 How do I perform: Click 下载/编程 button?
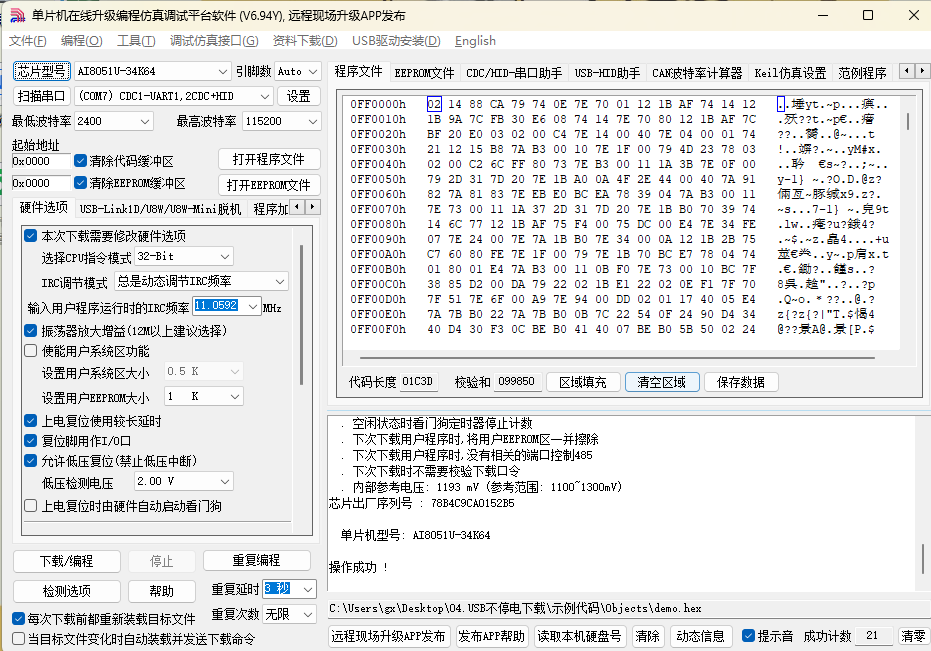[66, 561]
